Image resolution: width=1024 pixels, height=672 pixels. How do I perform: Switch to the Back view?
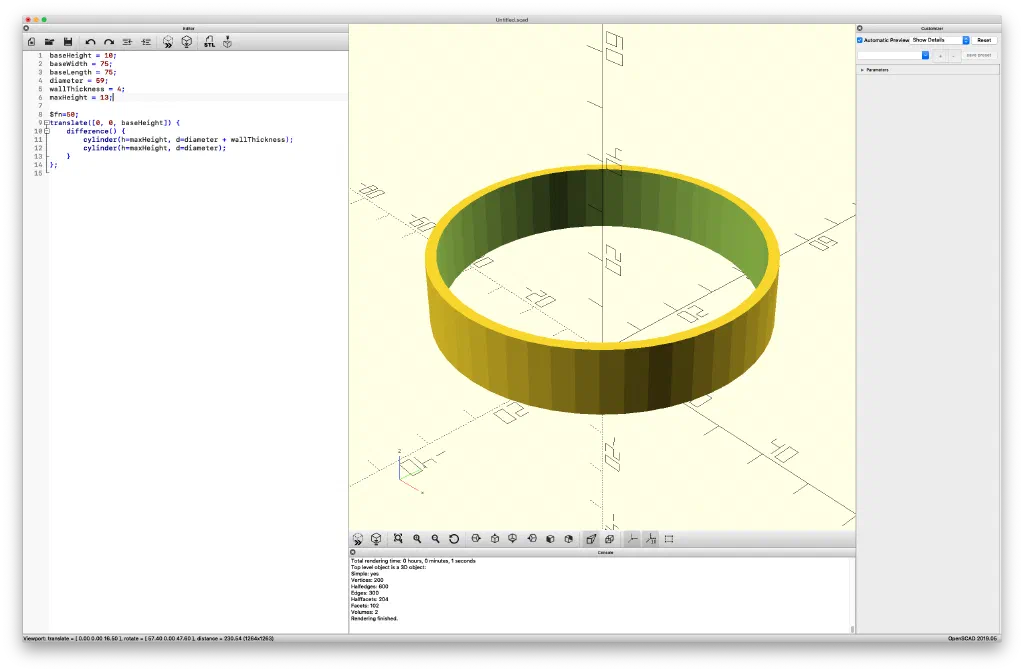[569, 539]
